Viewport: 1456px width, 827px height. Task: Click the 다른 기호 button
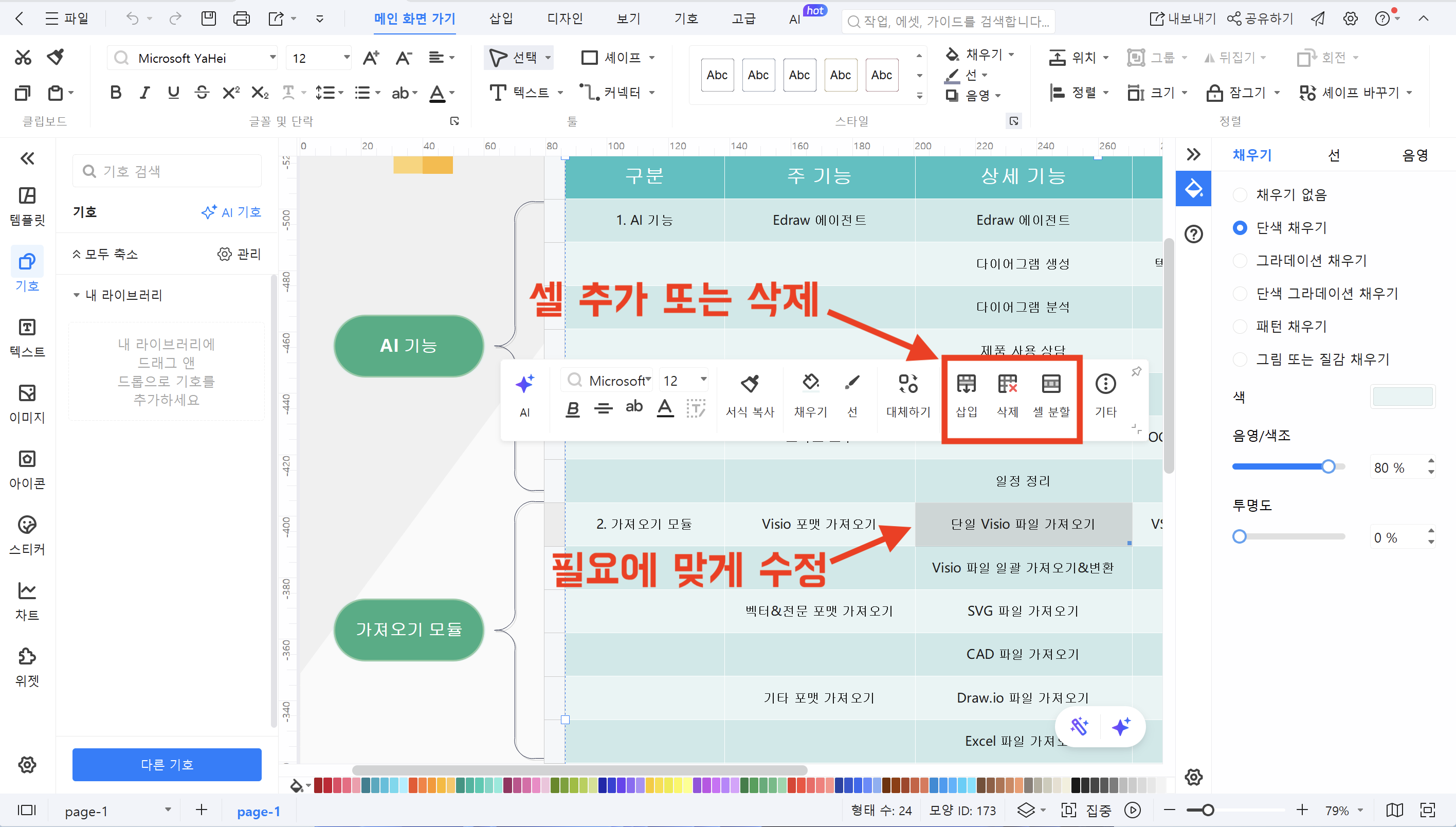167,765
